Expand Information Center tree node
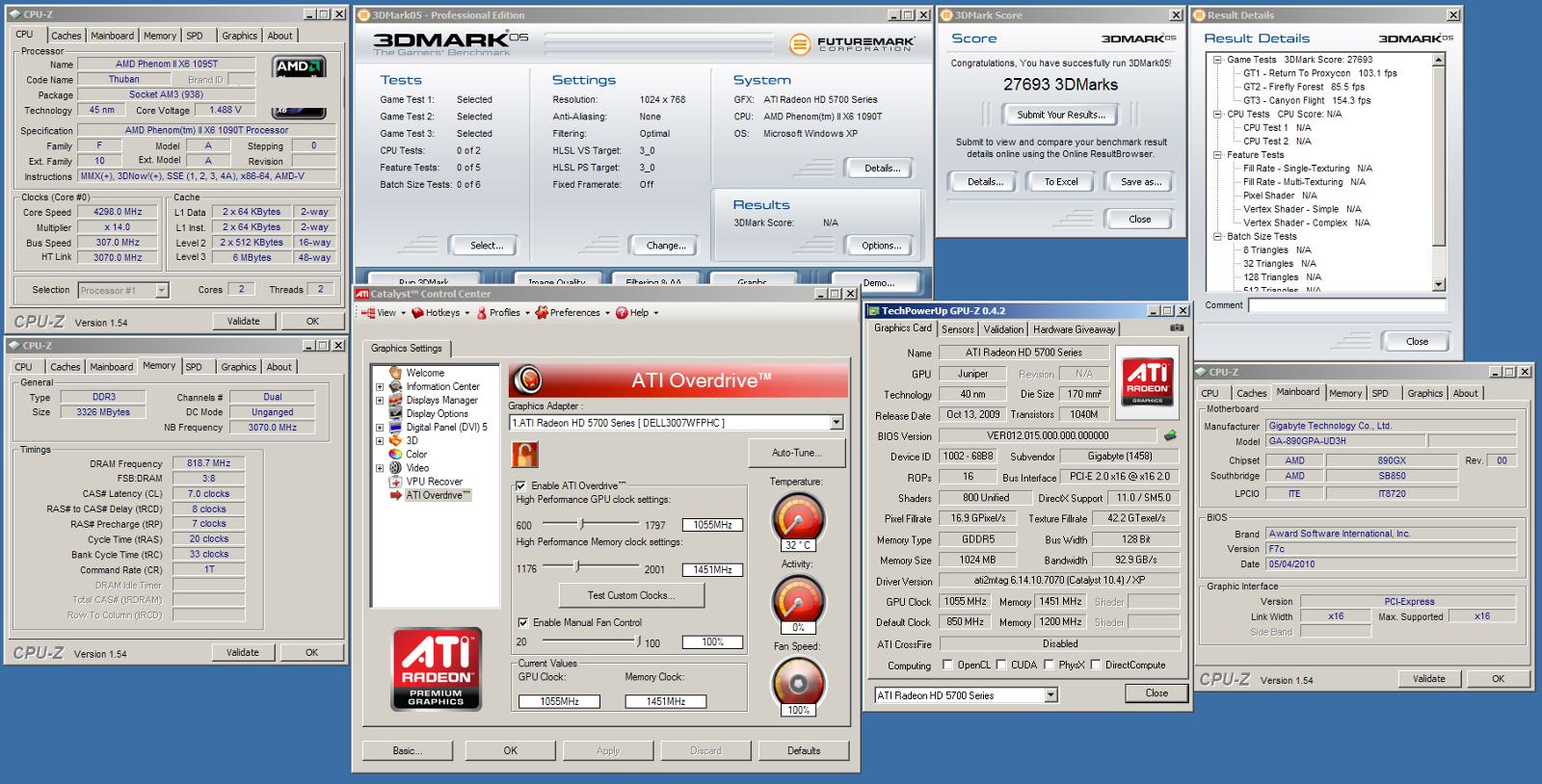 coord(380,386)
